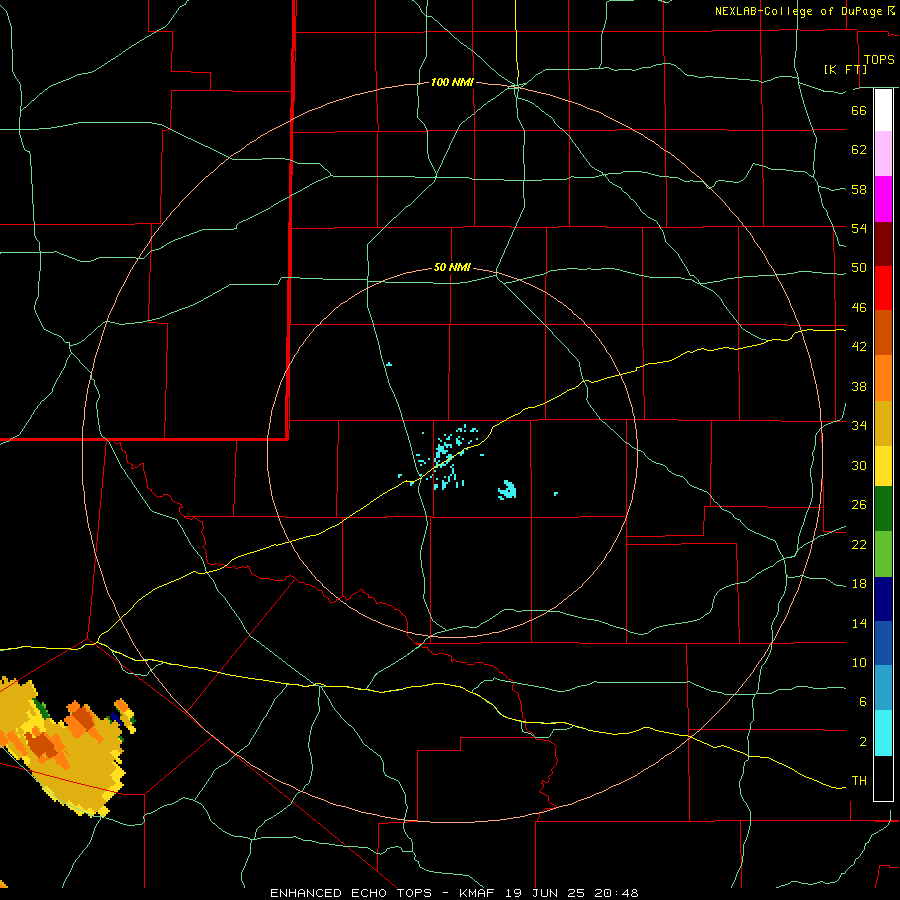Image resolution: width=900 pixels, height=900 pixels.
Task: Click the light pink legend swatch
Action: click(x=883, y=154)
